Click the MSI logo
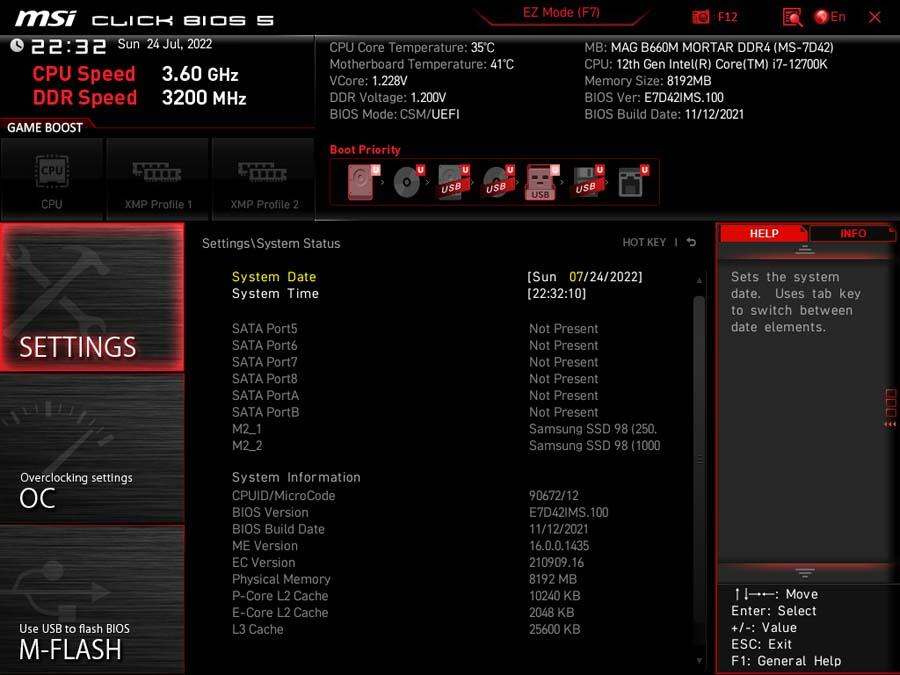This screenshot has height=675, width=900. [x=46, y=18]
